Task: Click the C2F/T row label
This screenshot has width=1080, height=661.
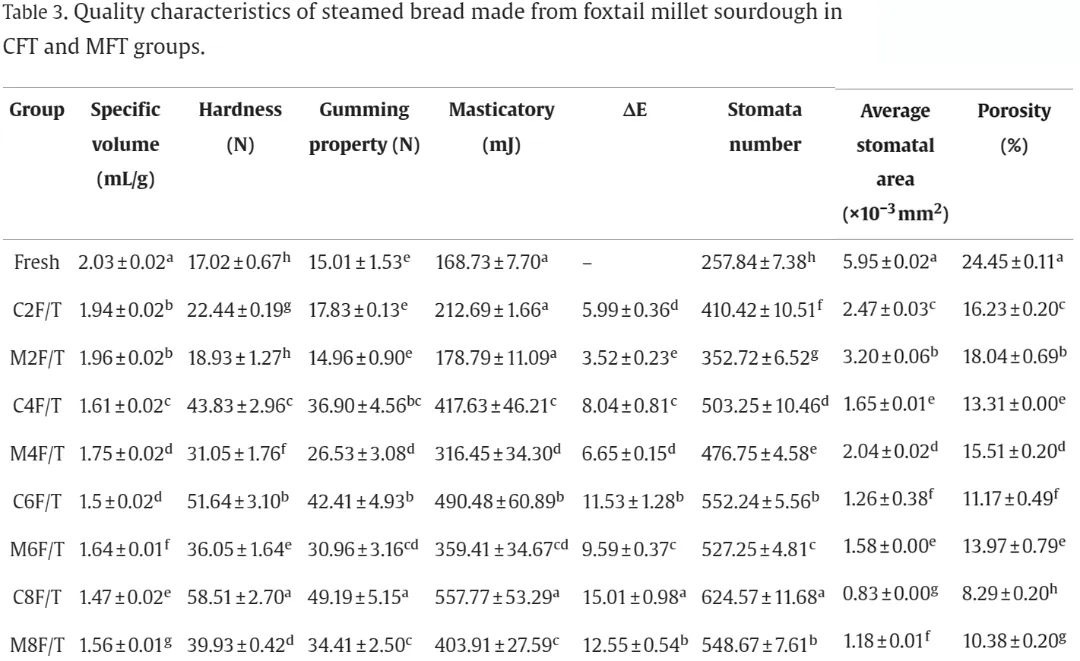Action: [x=37, y=311]
